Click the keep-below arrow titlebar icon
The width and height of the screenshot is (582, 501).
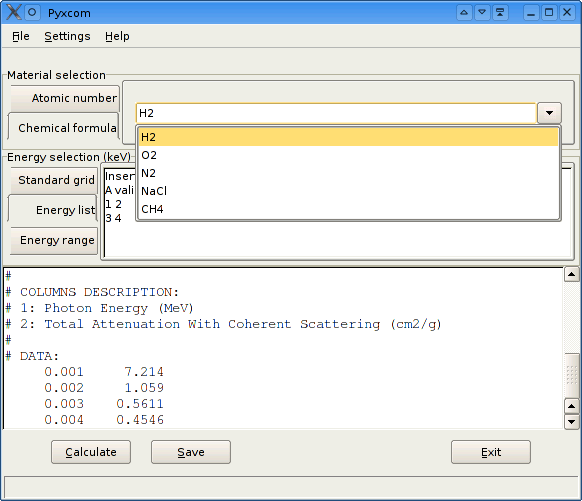click(x=482, y=13)
